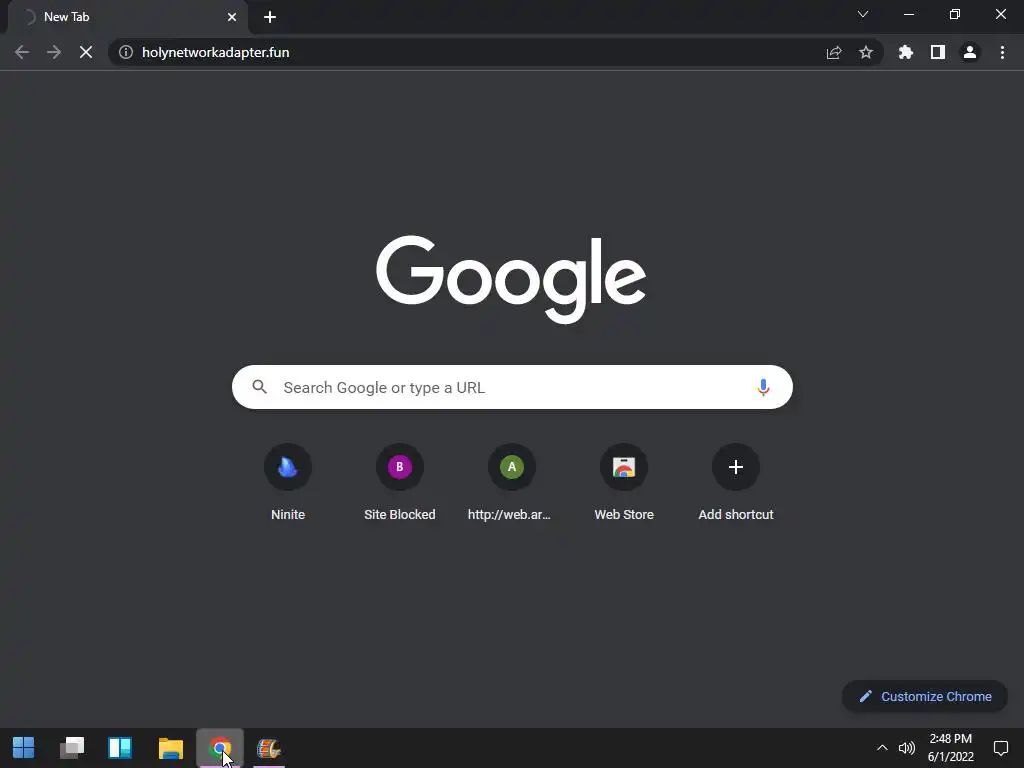Toggle the side panel icon
The height and width of the screenshot is (768, 1024).
(x=938, y=52)
